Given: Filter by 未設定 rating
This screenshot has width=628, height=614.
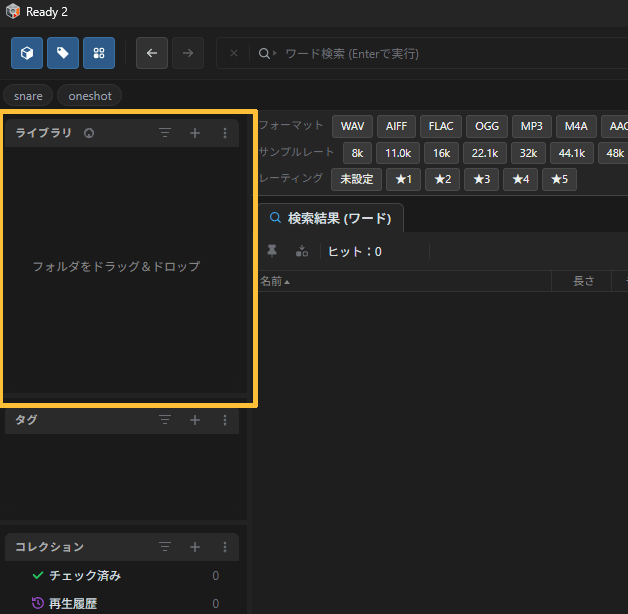Looking at the screenshot, I should [x=356, y=179].
